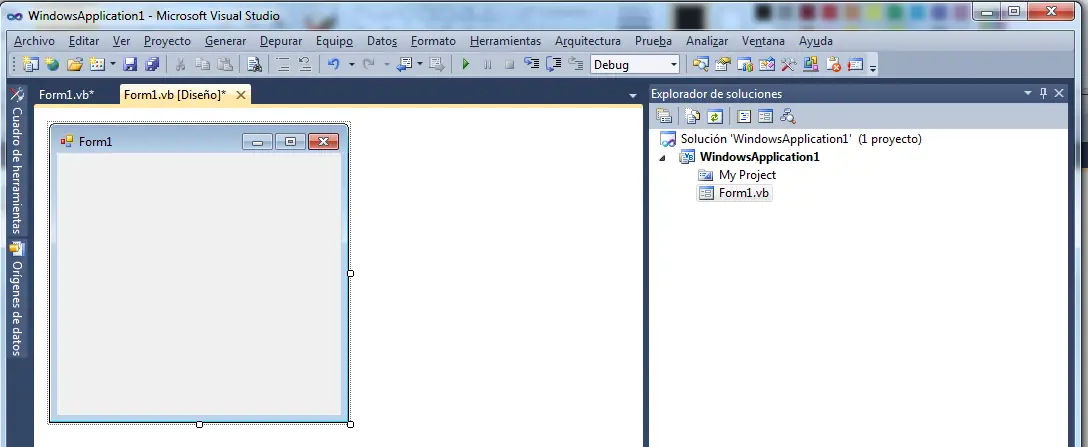Screen dimensions: 1088x447
Task: Open the Equipo menu
Action: pyautogui.click(x=334, y=41)
